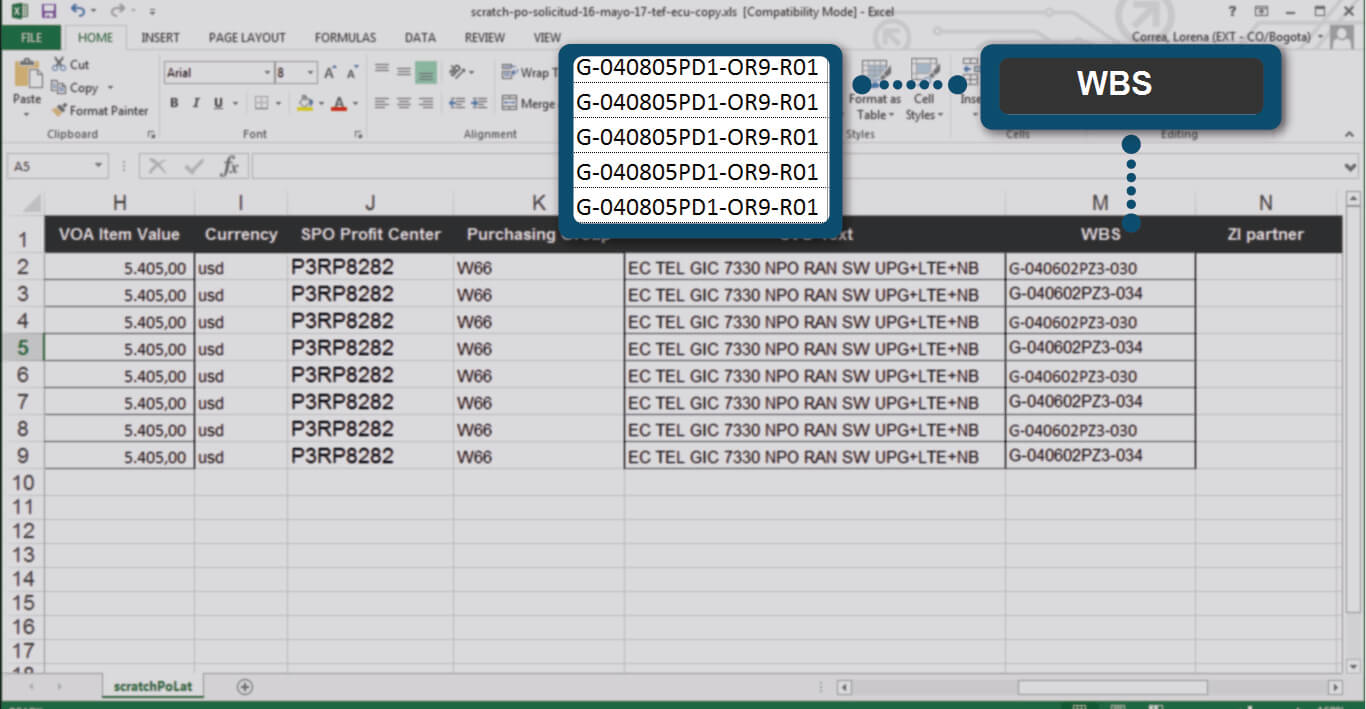Select the Cut scissors icon
This screenshot has height=709, width=1366.
[x=60, y=64]
